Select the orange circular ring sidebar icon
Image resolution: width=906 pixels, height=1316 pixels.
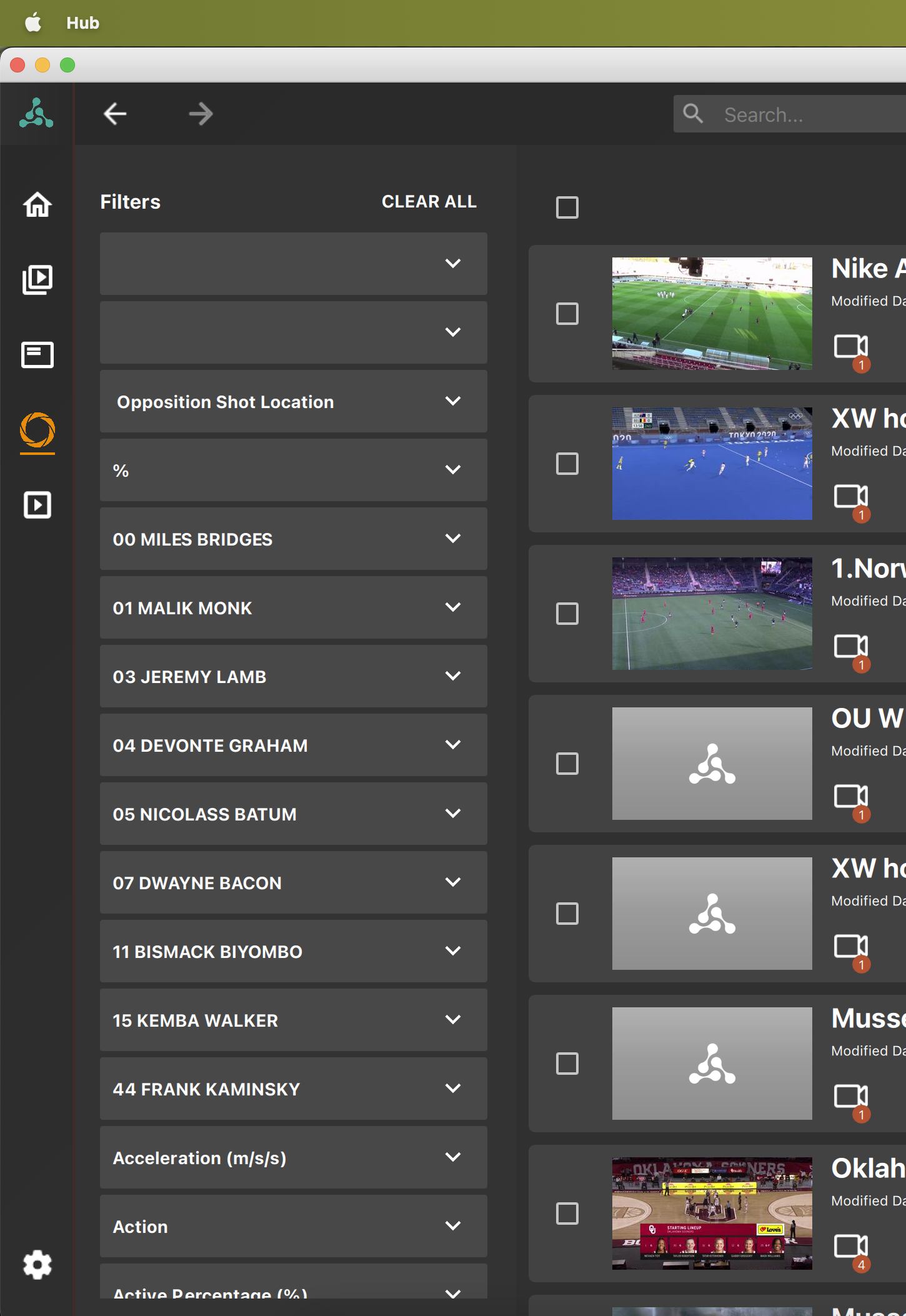(x=37, y=430)
